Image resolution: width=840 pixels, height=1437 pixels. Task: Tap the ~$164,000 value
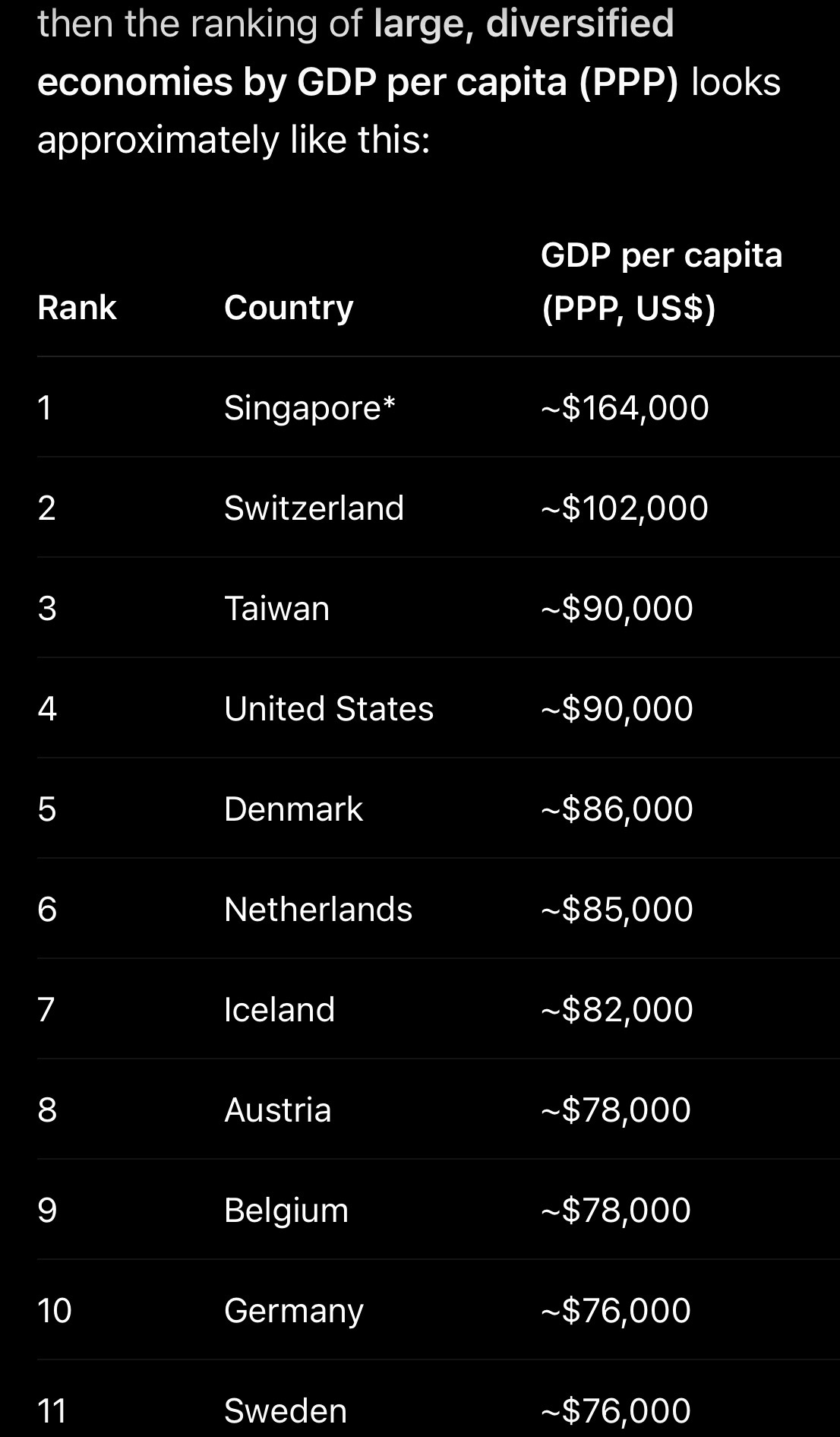[x=625, y=408]
